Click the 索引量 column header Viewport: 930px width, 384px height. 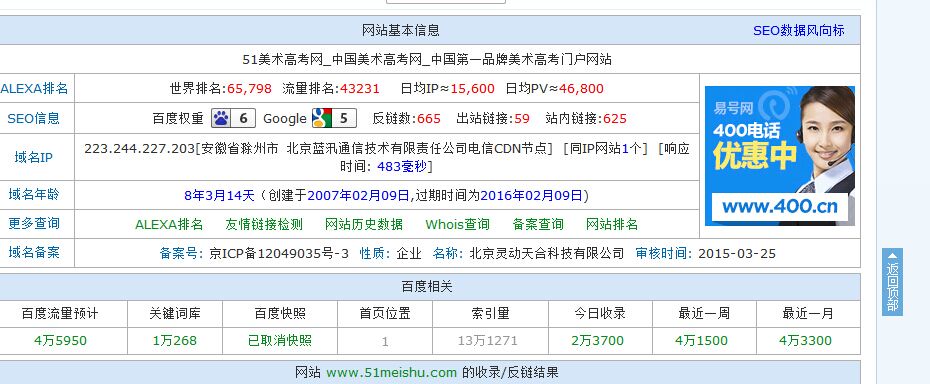(490, 313)
